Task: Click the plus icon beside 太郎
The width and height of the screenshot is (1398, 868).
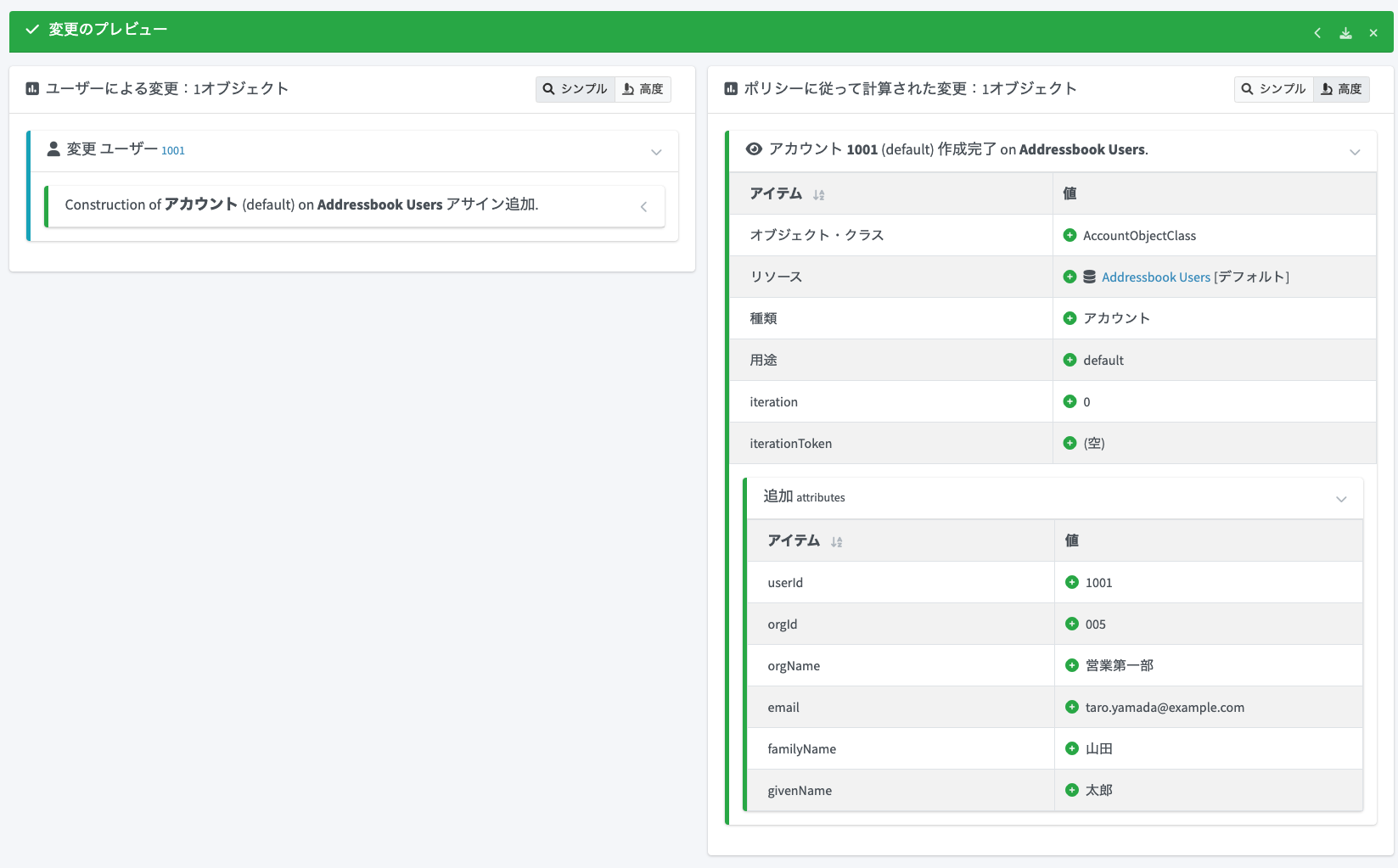Action: [x=1072, y=790]
